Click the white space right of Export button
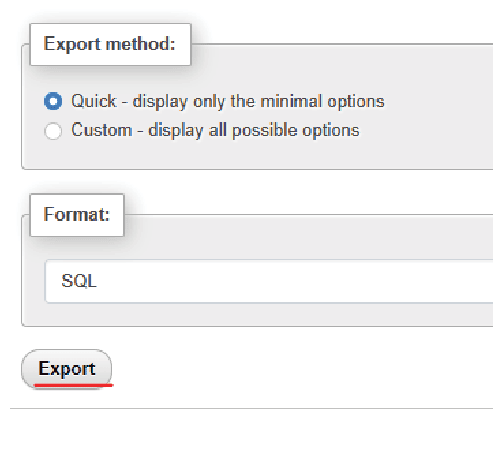The width and height of the screenshot is (496, 475). [x=300, y=369]
